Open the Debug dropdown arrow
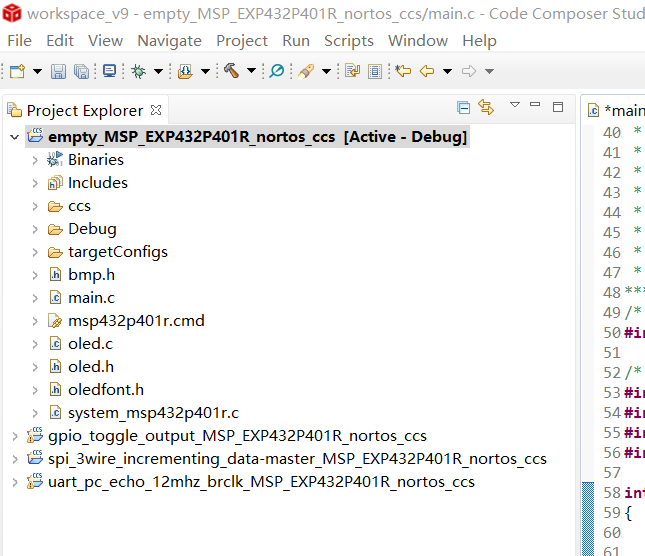Viewport: 645px width, 556px height. click(158, 72)
